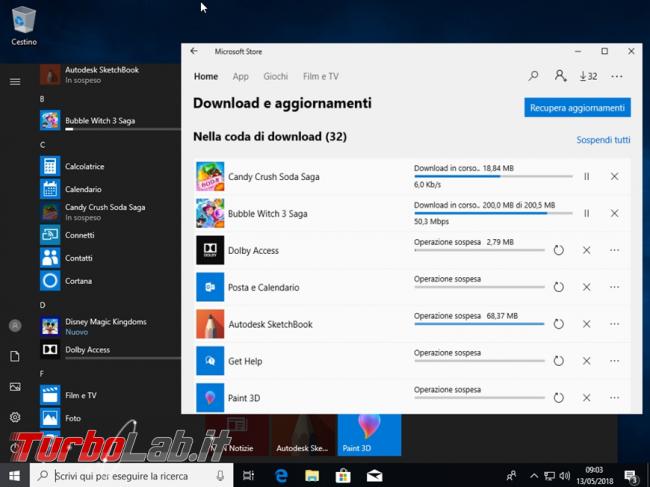Screen dimensions: 650x487
Task: Go back with the Microsoft Store arrow
Action: pos(194,51)
